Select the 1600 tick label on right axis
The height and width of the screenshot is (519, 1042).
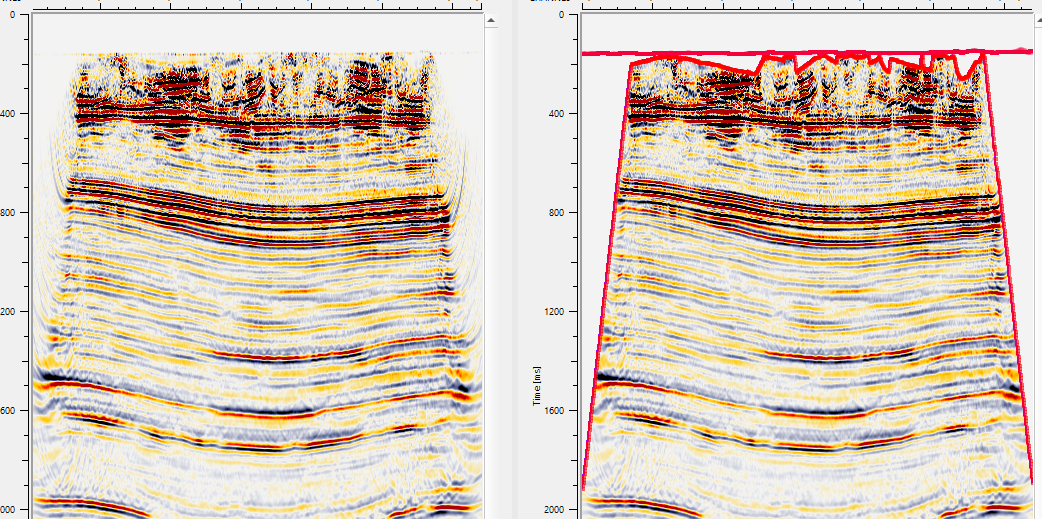(x=551, y=411)
